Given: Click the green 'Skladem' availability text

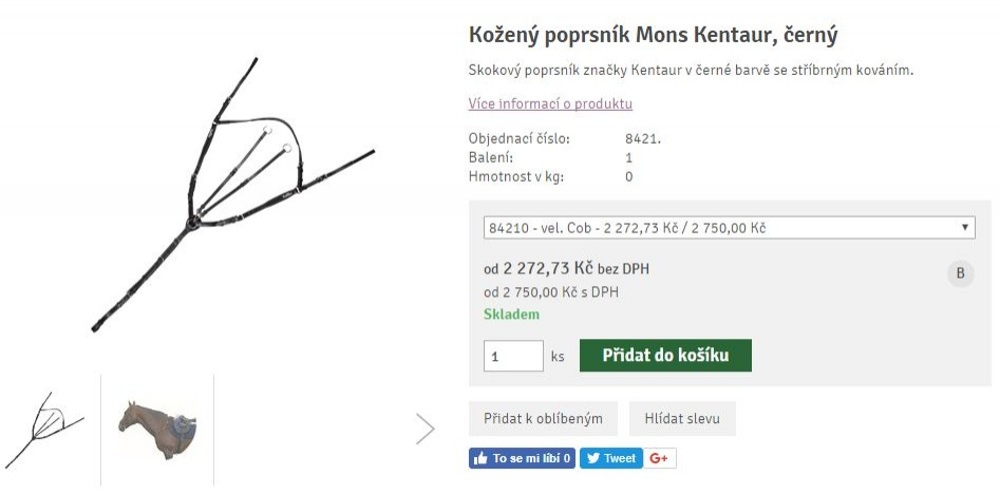Looking at the screenshot, I should pos(511,314).
